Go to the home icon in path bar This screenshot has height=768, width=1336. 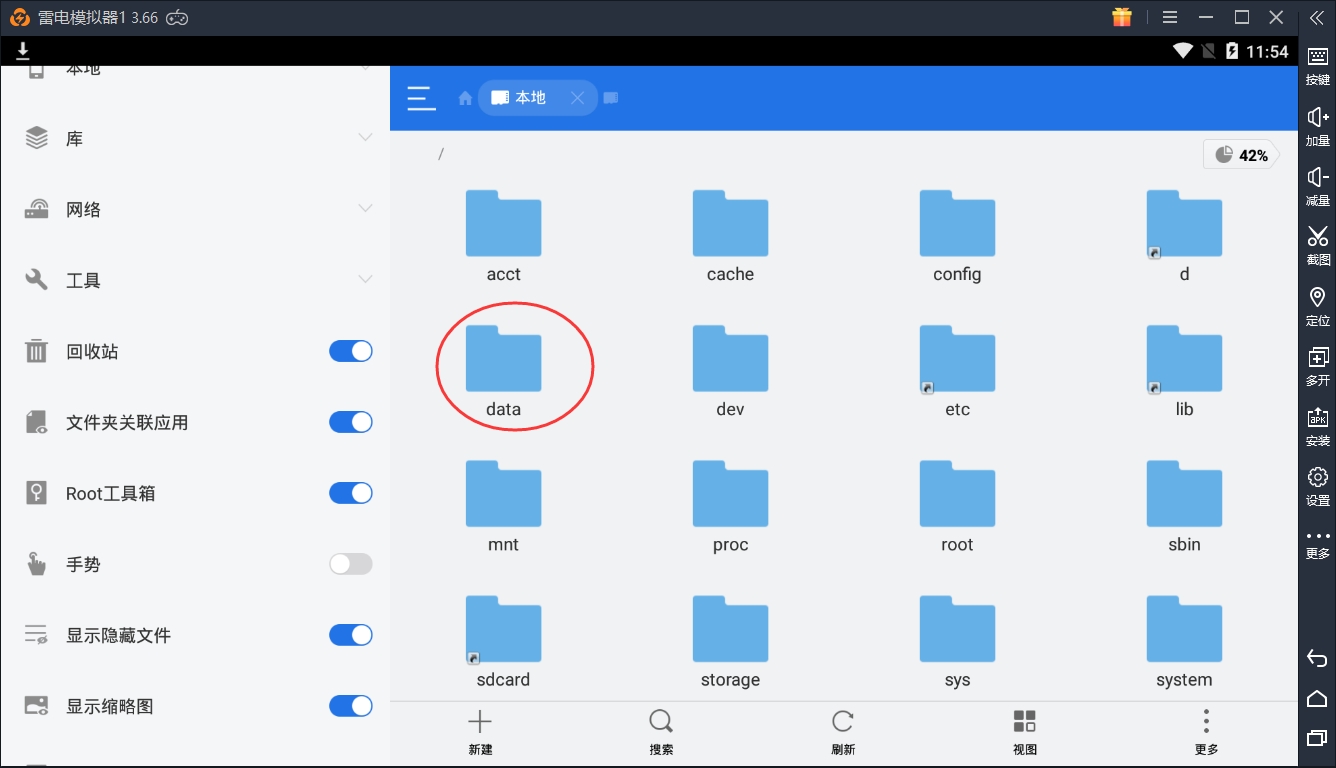tap(465, 98)
